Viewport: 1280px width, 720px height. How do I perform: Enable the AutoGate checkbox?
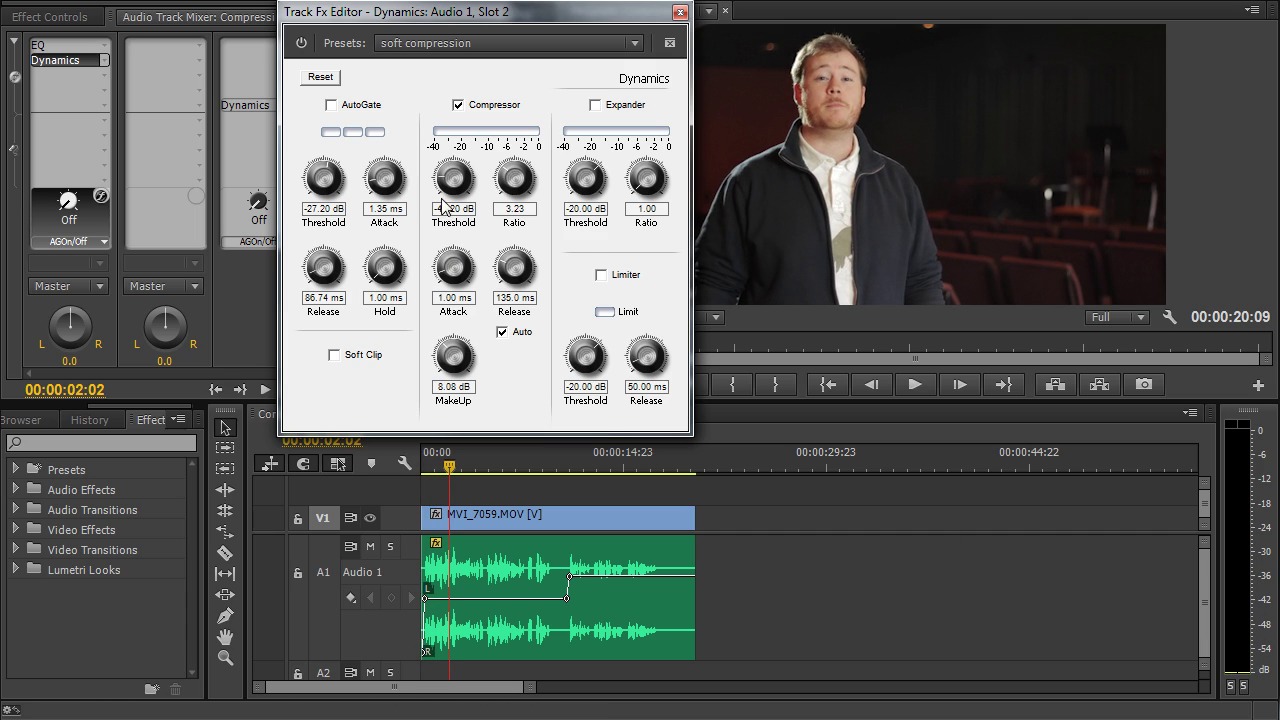coord(331,105)
